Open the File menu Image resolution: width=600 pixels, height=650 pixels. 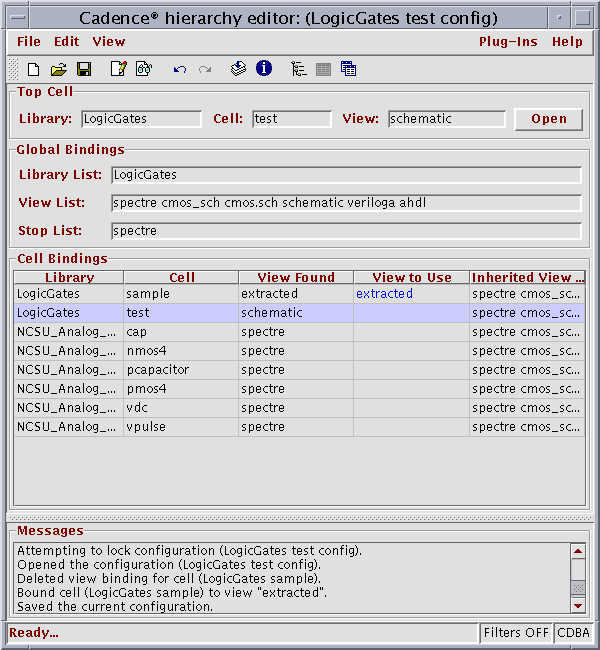[x=29, y=41]
